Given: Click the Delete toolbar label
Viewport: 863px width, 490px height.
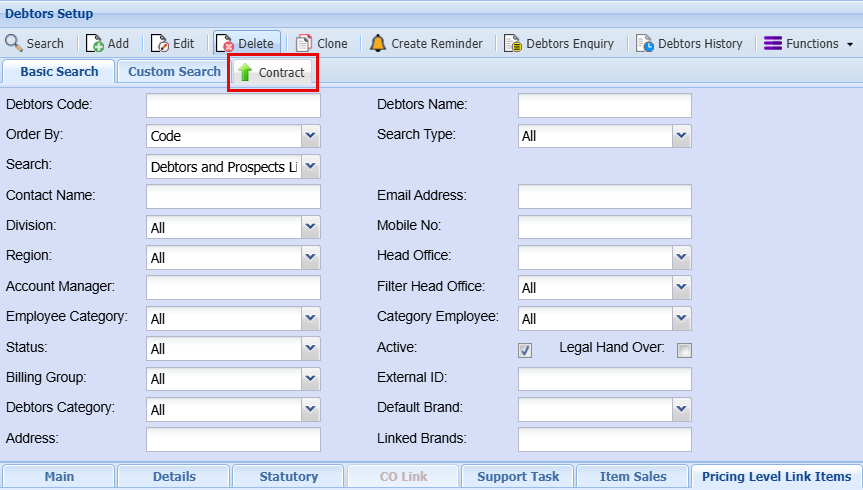Looking at the screenshot, I should [256, 43].
